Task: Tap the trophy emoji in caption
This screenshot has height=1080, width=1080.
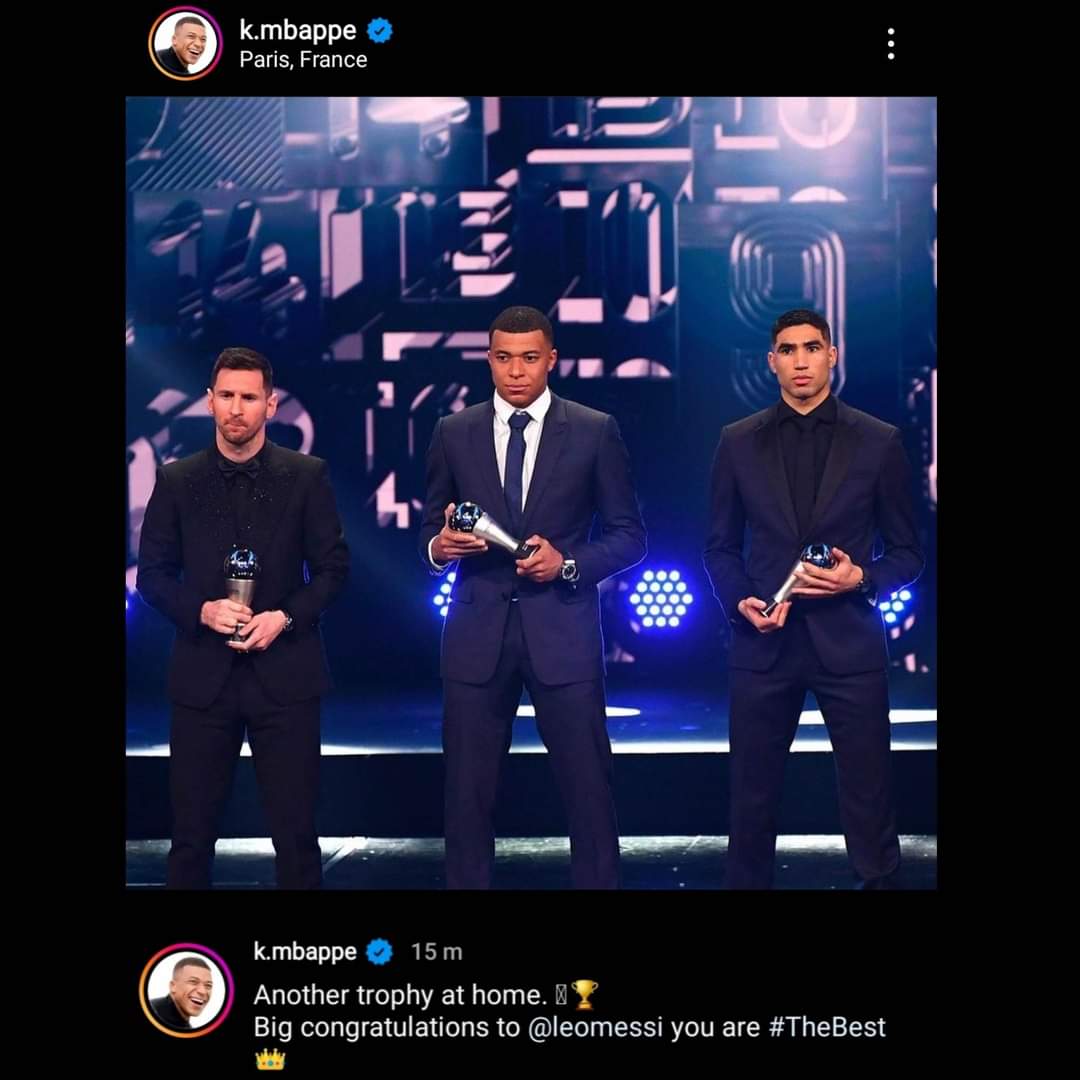Action: click(585, 995)
